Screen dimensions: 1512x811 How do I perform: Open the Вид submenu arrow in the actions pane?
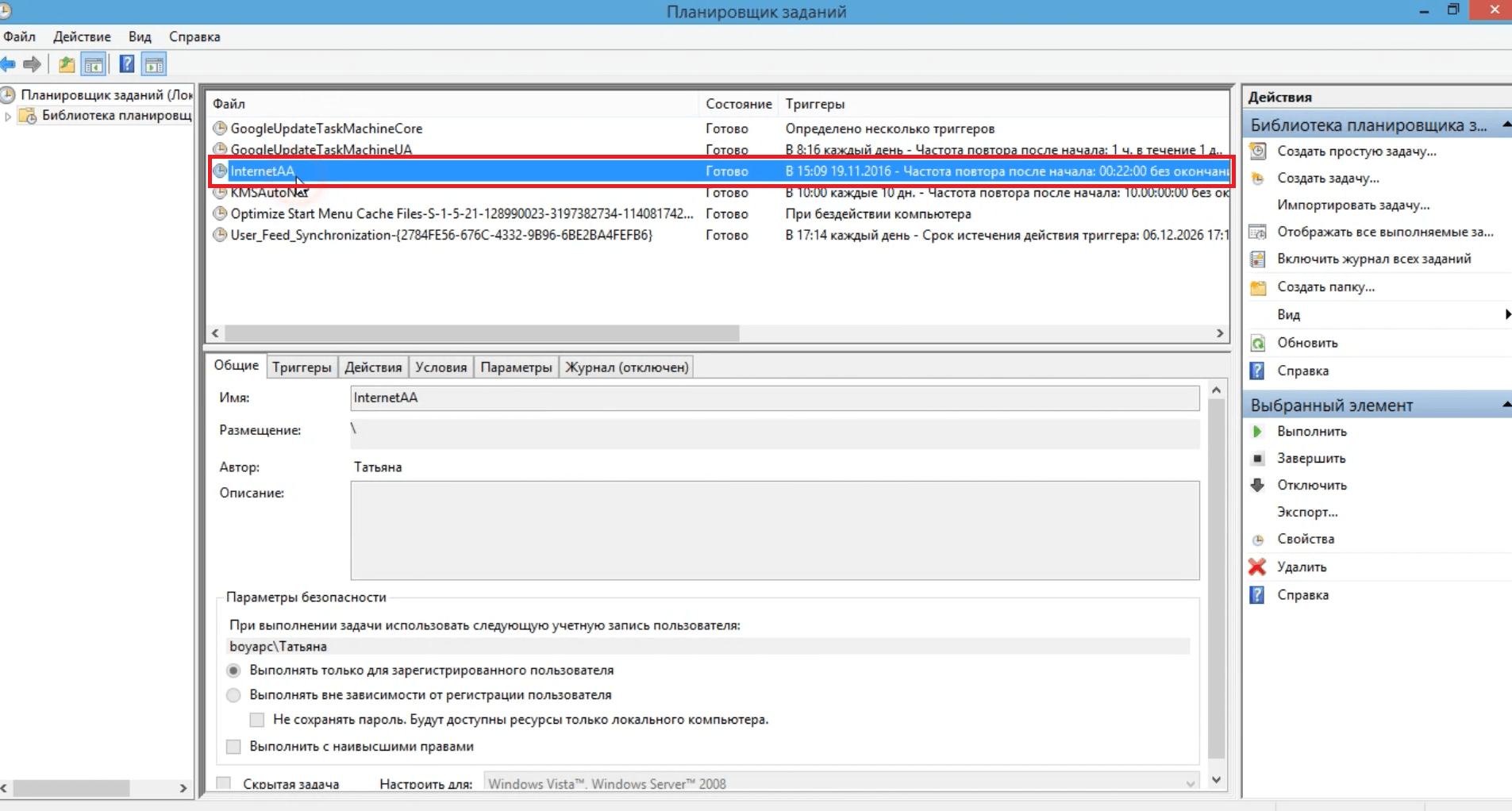point(1507,314)
